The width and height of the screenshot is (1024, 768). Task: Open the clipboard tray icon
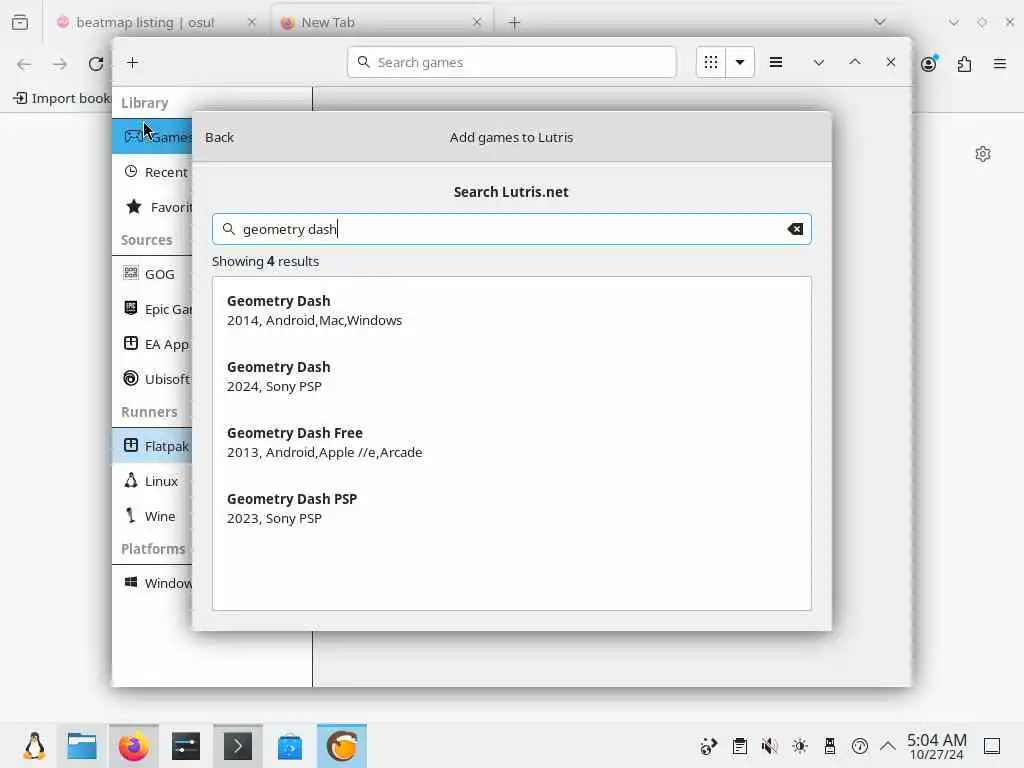pyautogui.click(x=739, y=746)
